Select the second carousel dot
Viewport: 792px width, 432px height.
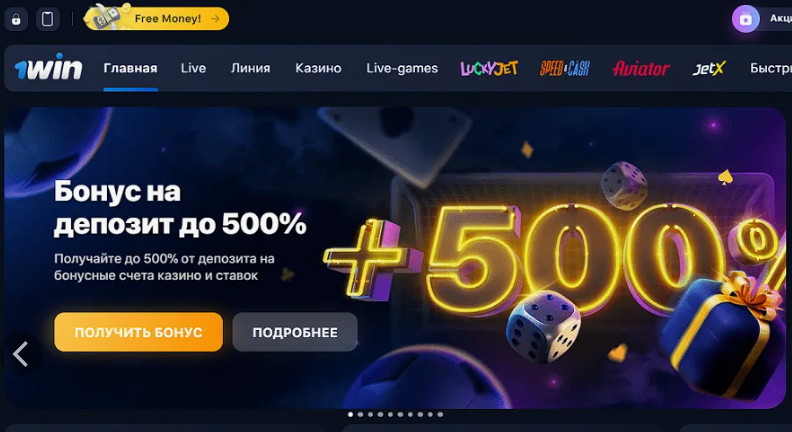(361, 414)
